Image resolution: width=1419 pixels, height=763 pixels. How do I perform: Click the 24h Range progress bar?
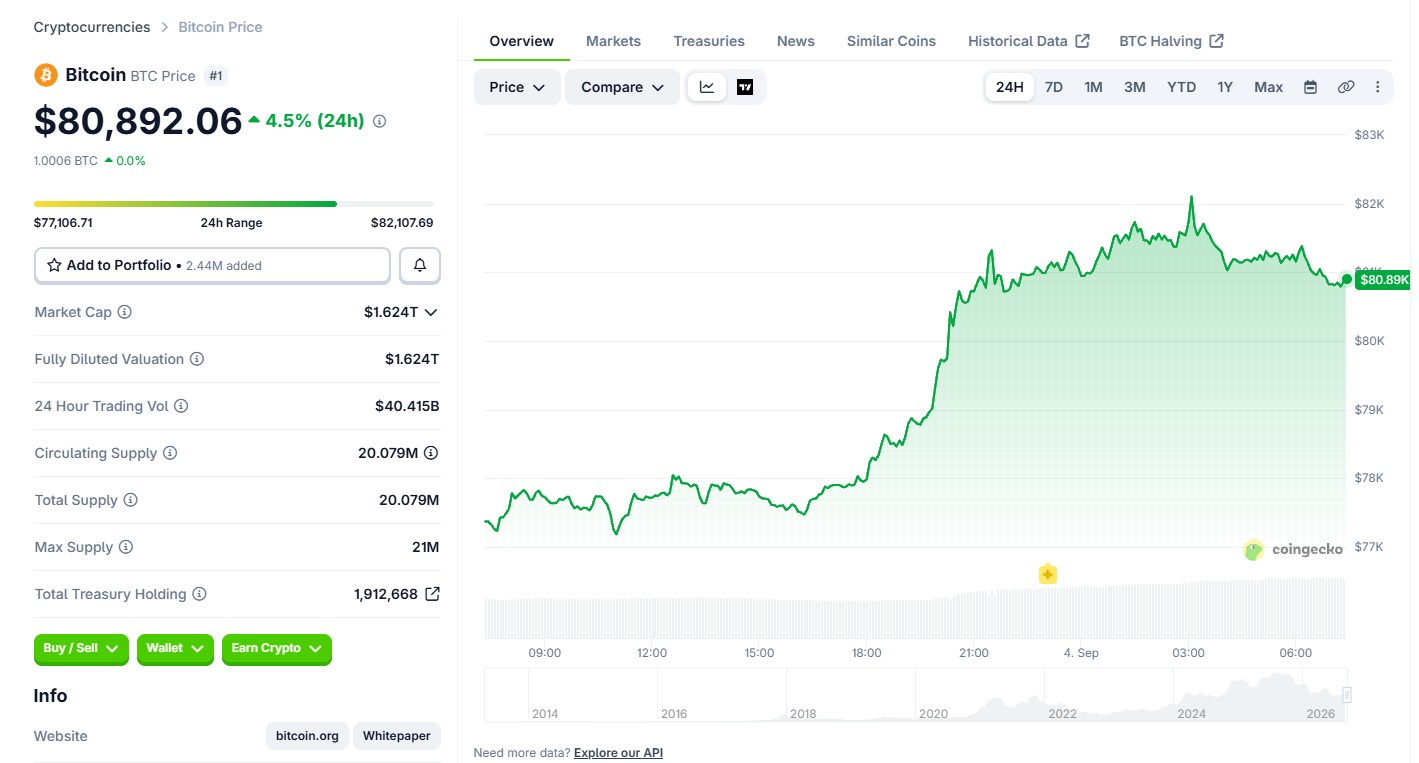234,204
